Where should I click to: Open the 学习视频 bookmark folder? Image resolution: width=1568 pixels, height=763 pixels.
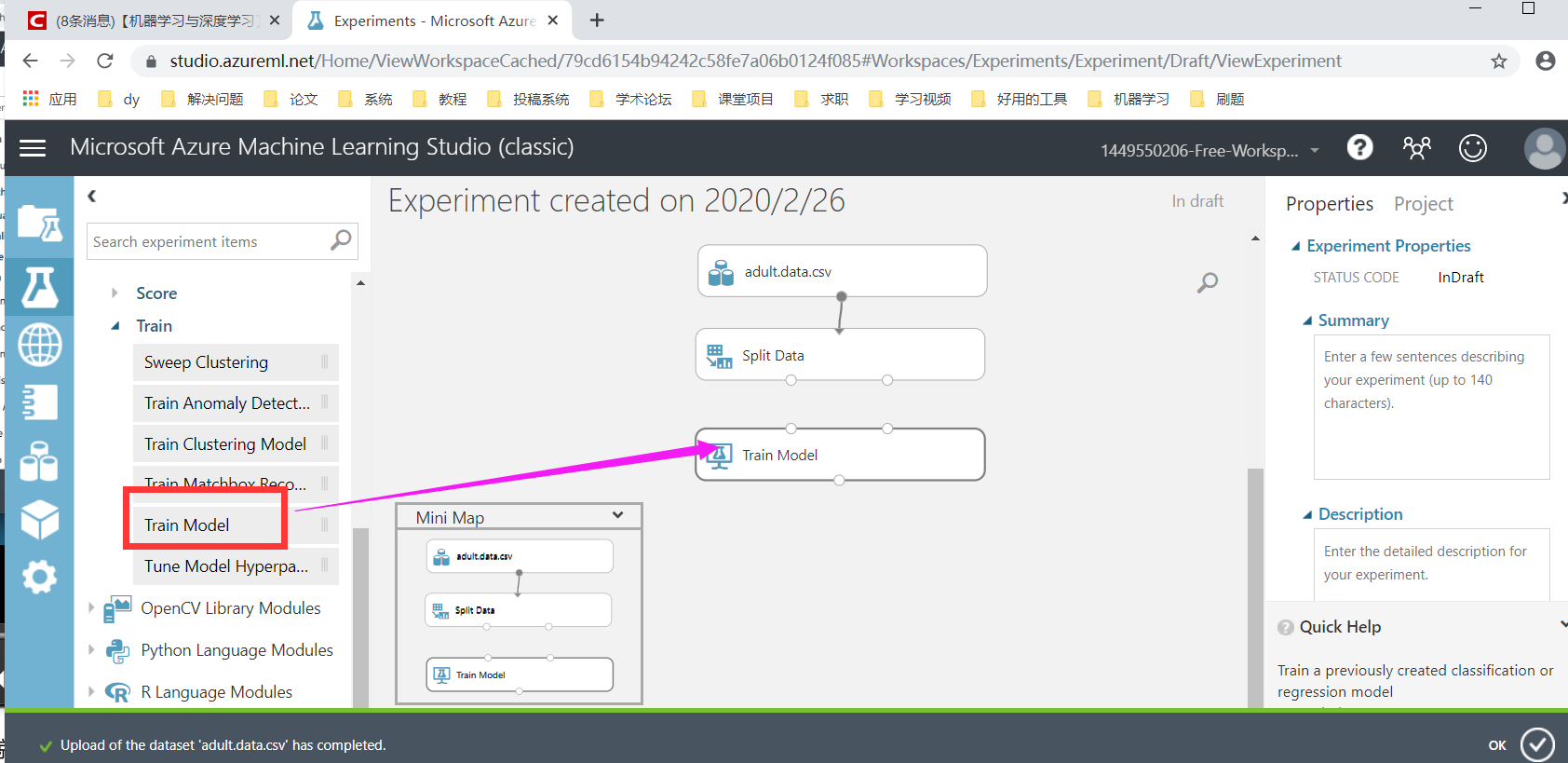pos(910,99)
